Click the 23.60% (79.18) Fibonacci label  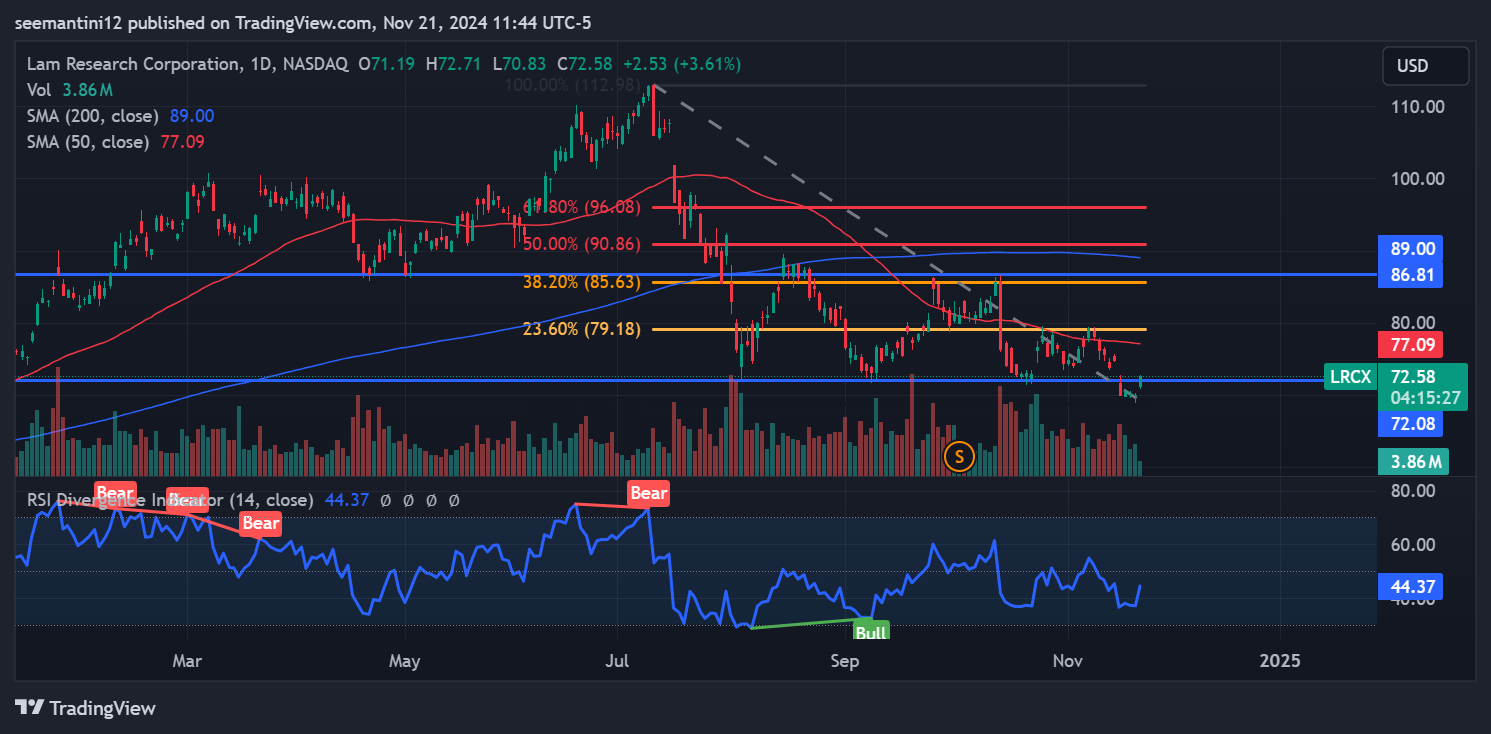pyautogui.click(x=582, y=329)
